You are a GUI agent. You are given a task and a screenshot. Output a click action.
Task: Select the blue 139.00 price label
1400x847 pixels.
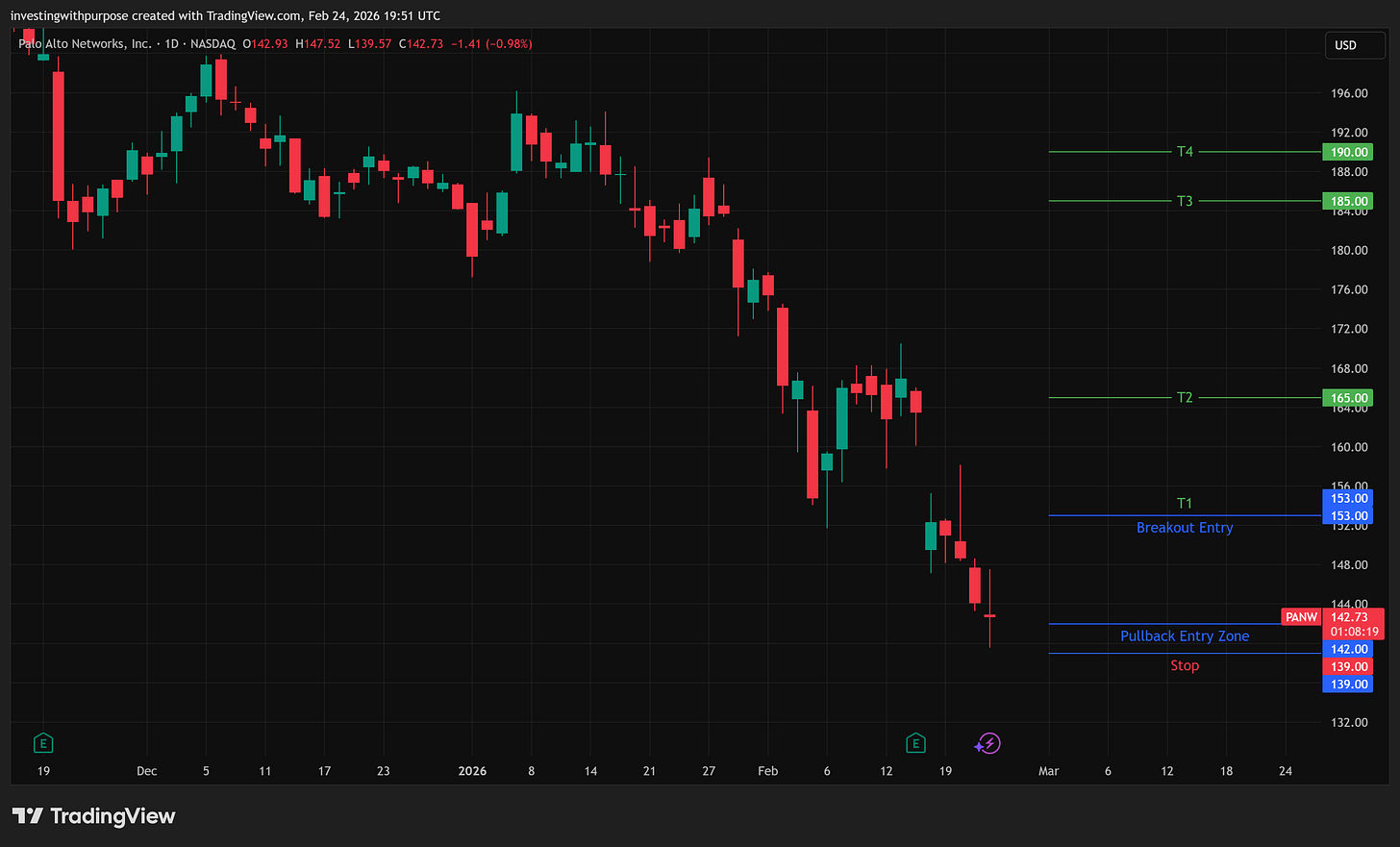coord(1348,684)
